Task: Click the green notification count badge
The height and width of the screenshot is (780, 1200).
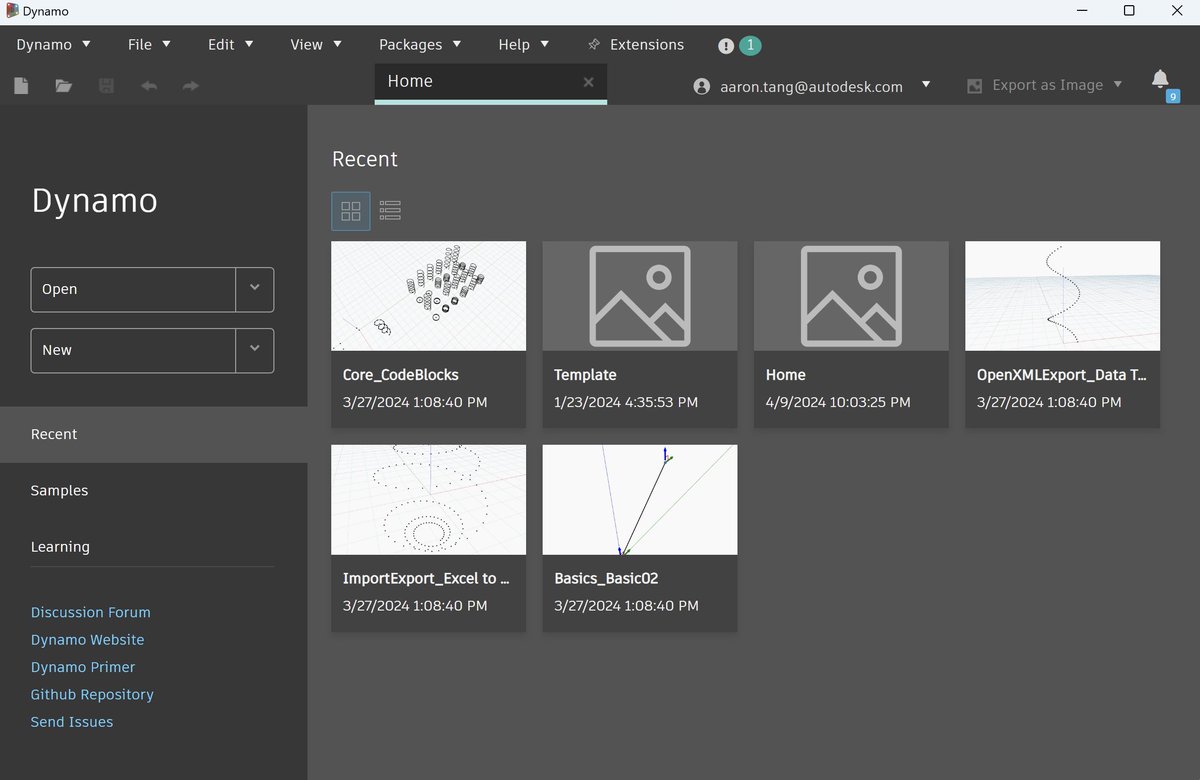Action: pos(750,45)
